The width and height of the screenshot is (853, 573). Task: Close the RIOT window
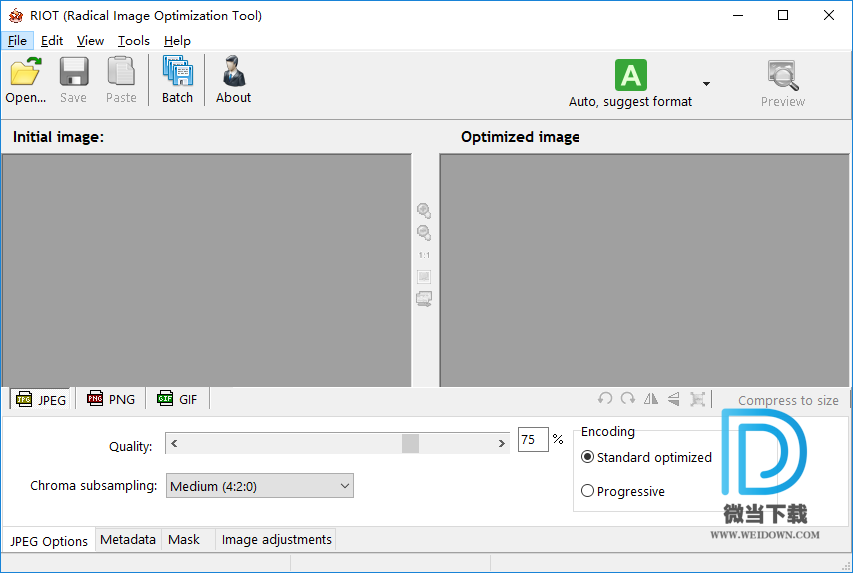click(829, 15)
